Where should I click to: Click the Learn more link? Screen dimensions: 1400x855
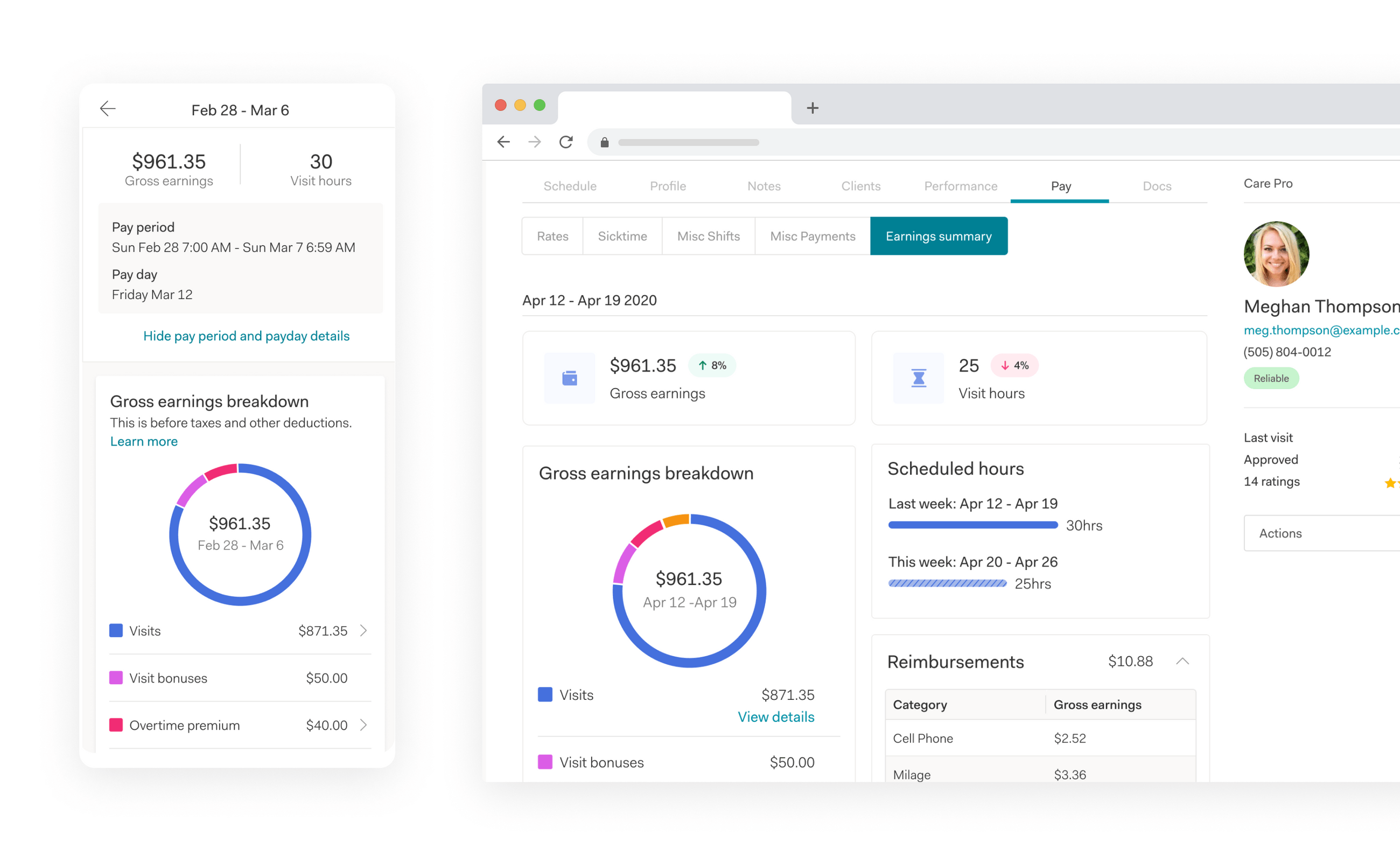144,442
